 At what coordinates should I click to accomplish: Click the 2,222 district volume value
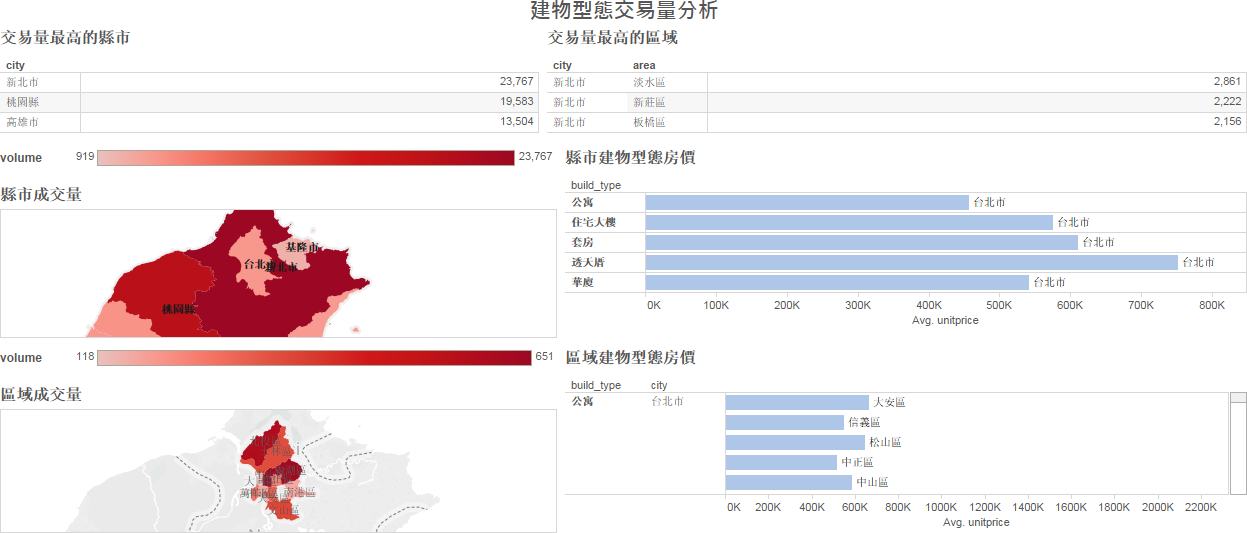1227,102
